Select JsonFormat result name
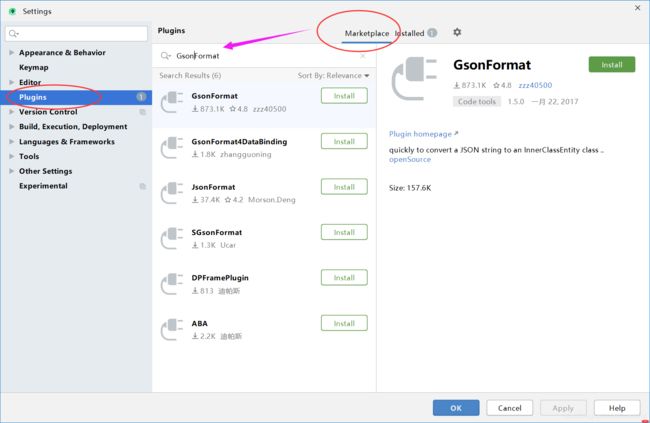The image size is (650, 423). [213, 187]
